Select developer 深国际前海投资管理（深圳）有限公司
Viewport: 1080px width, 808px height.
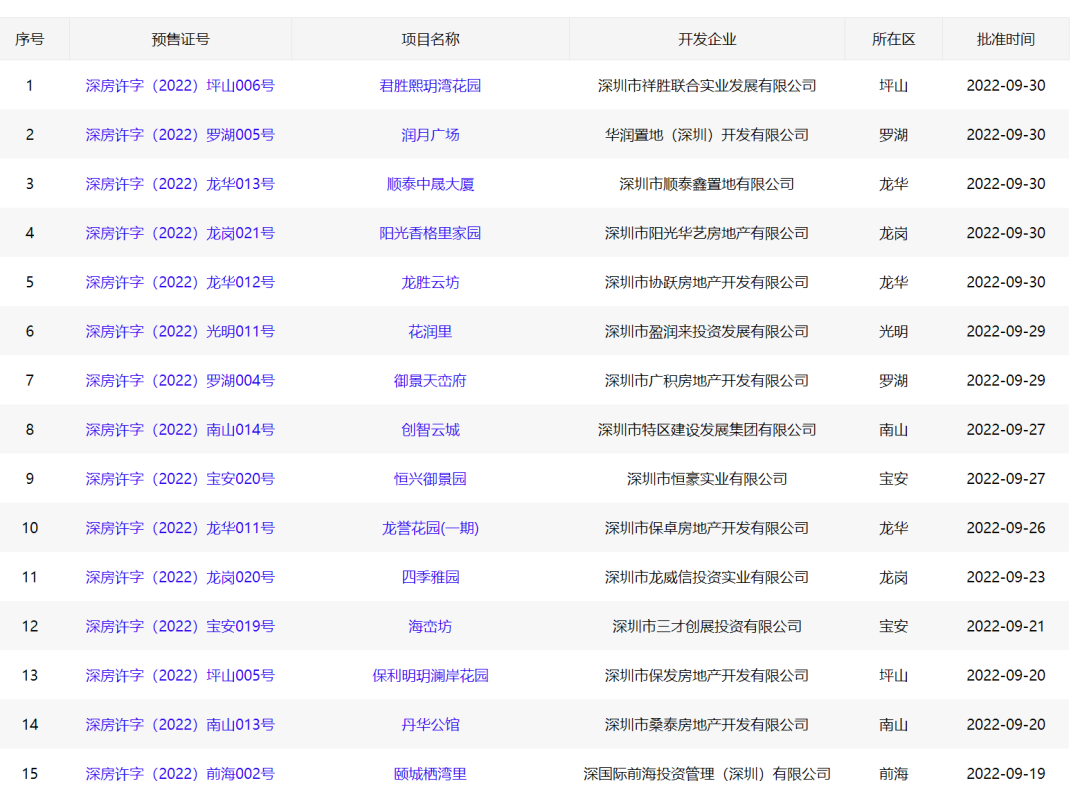707,774
